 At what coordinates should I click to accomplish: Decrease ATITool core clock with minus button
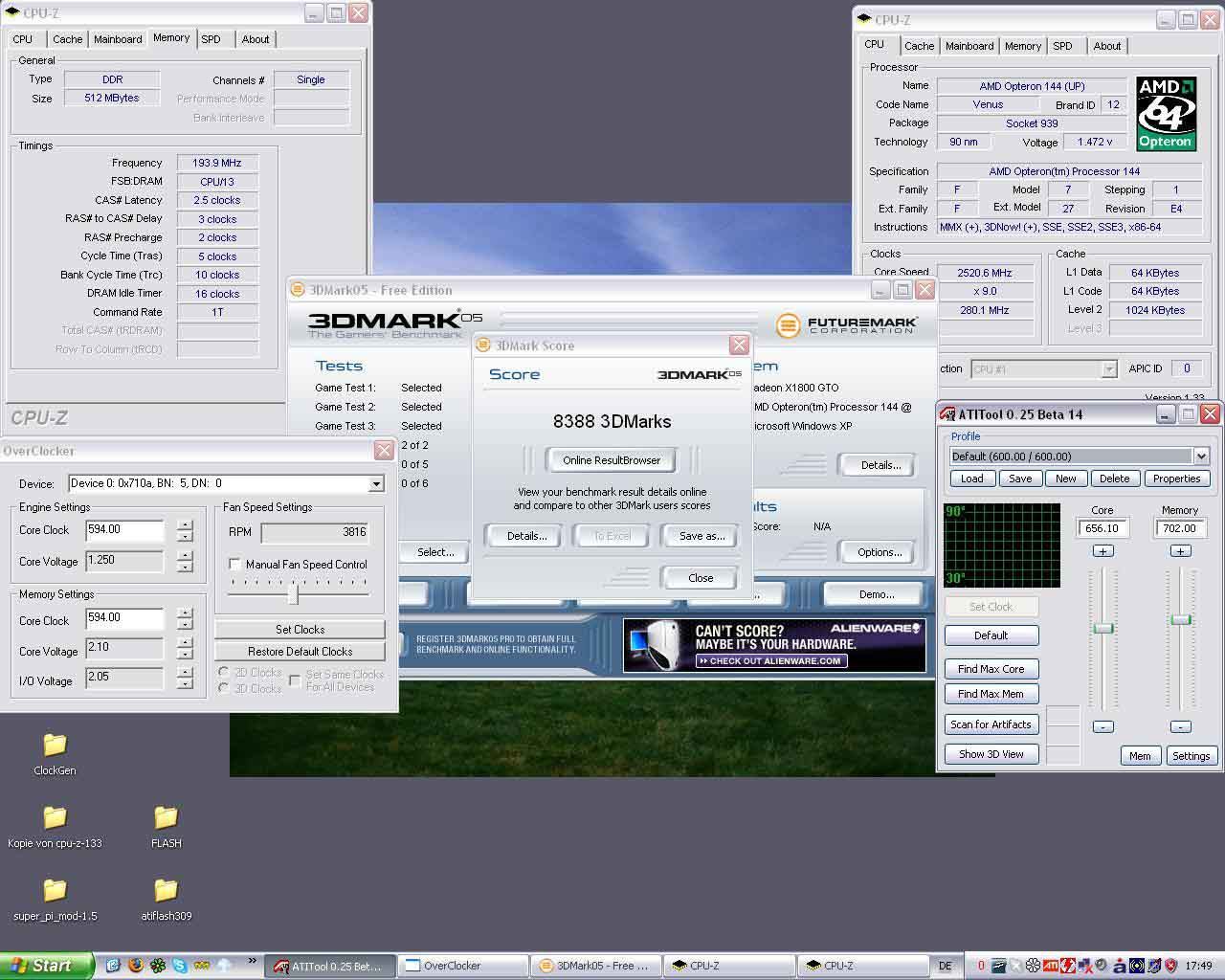[x=1102, y=727]
